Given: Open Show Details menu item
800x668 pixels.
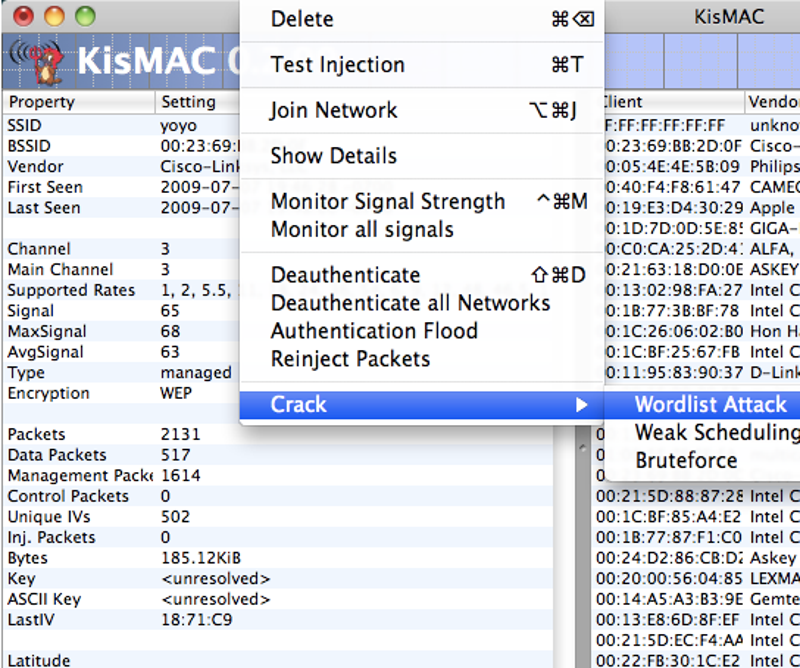Looking at the screenshot, I should click(x=421, y=156).
